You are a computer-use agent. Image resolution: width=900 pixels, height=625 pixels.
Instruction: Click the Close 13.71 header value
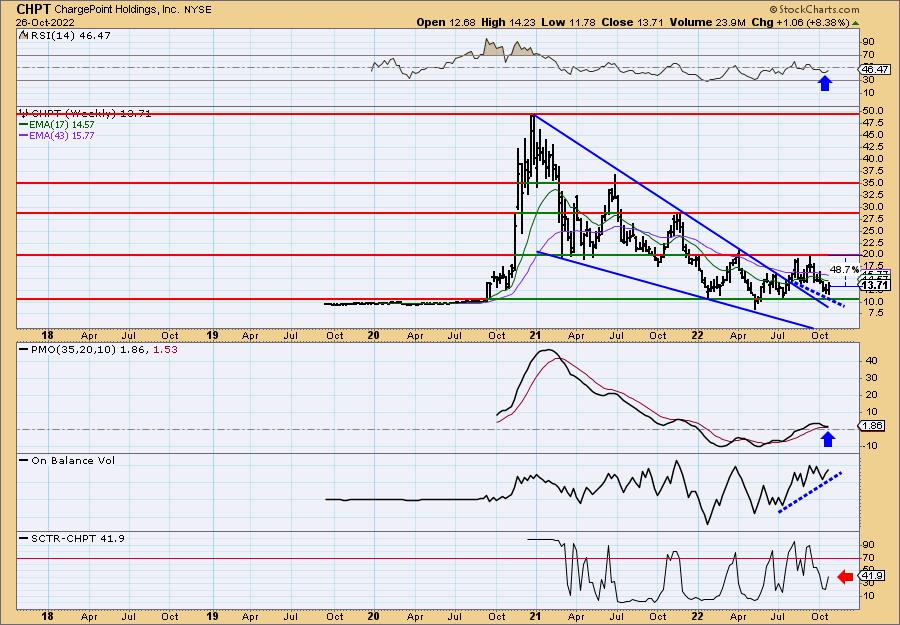pyautogui.click(x=633, y=22)
